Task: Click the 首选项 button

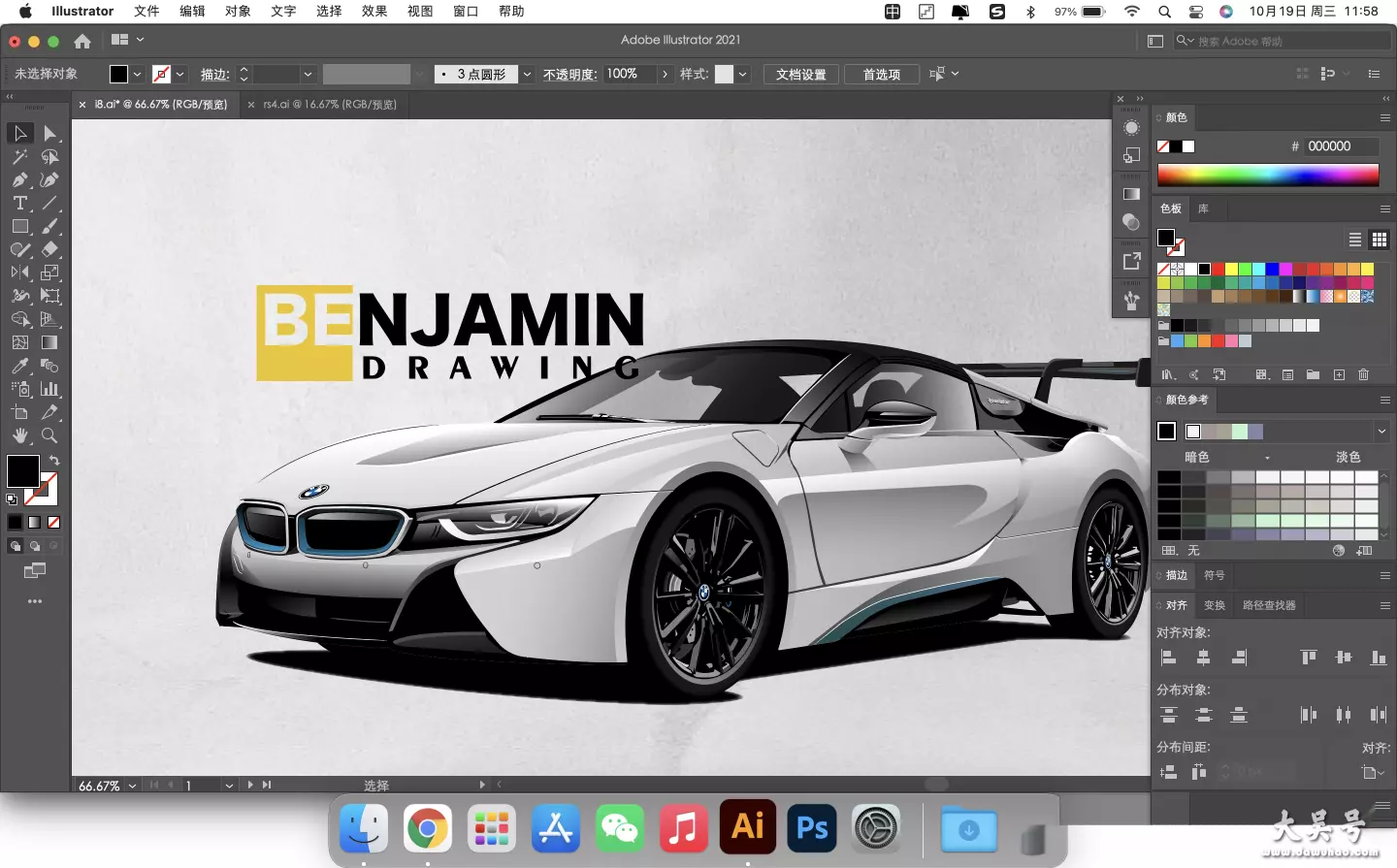Action: point(882,75)
